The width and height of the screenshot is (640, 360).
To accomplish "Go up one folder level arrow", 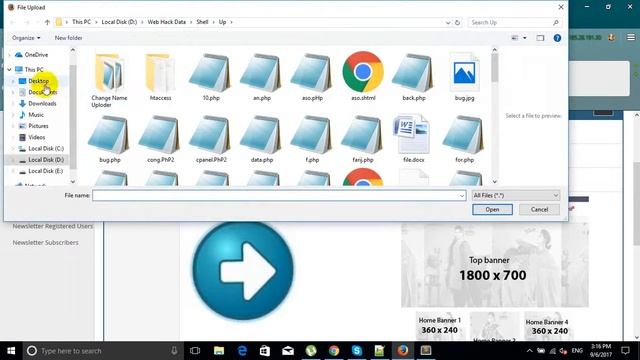I will 47,22.
